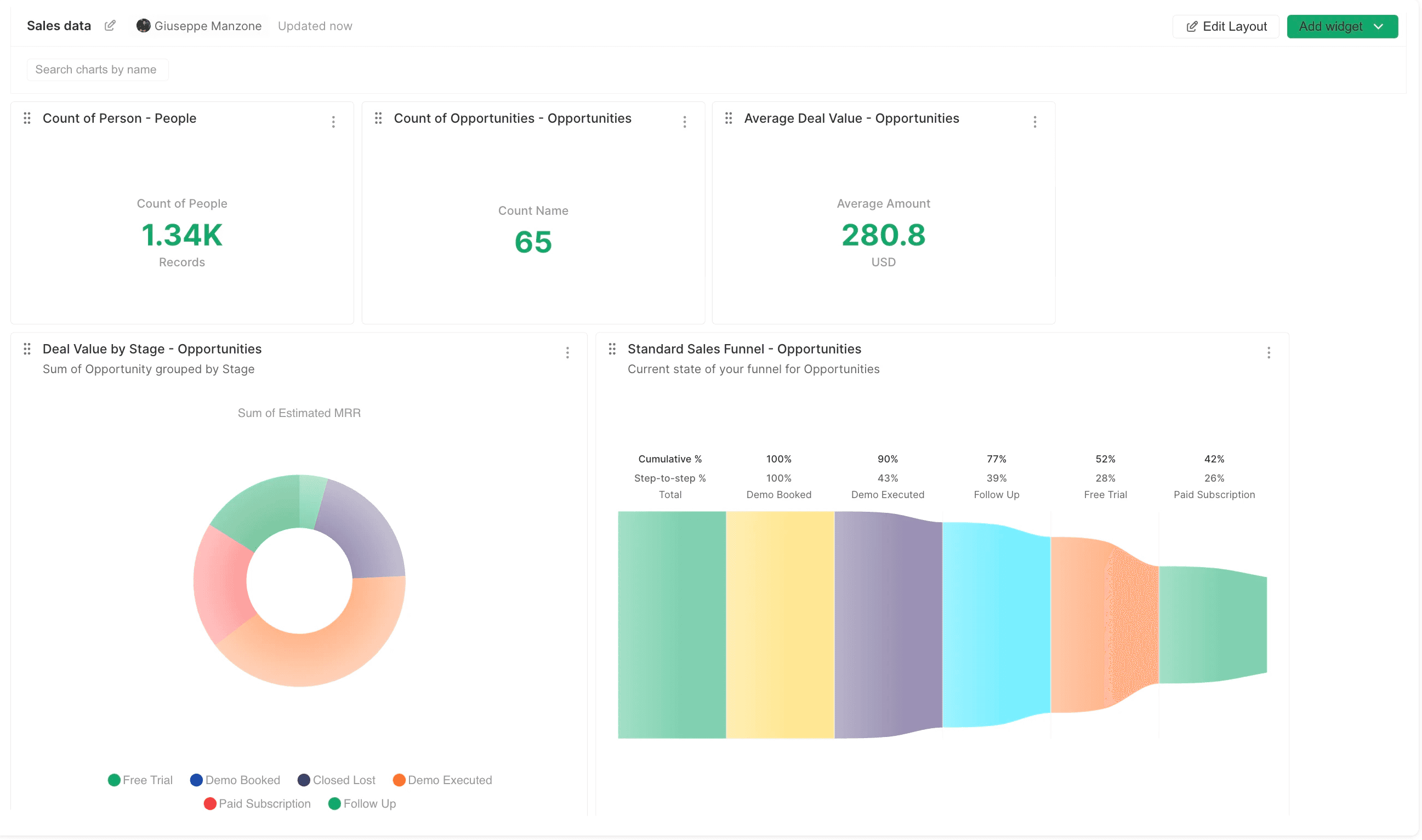Click the Paid Subscription legend color dot
Image resolution: width=1422 pixels, height=840 pixels.
tap(210, 803)
